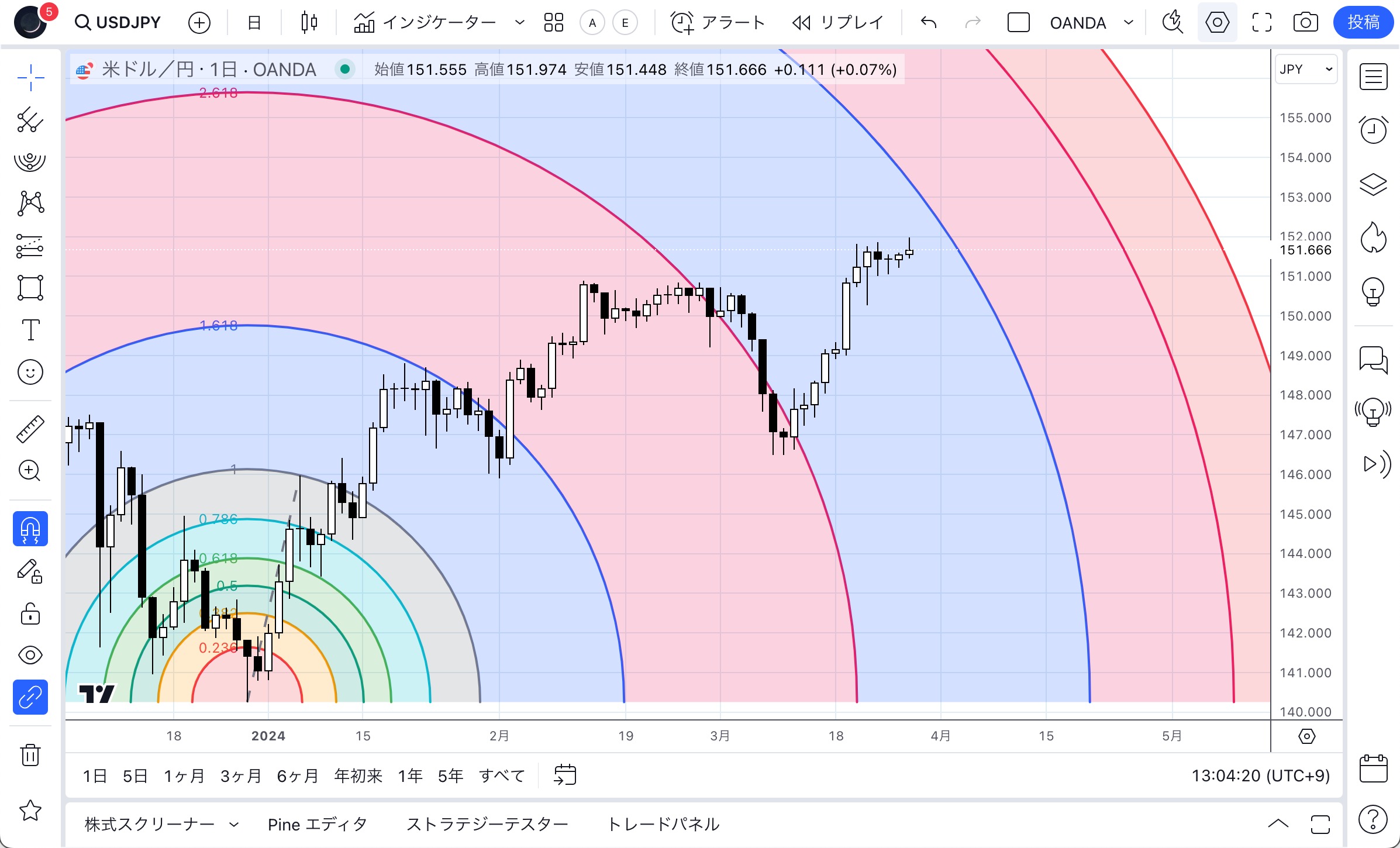Click the add symbol plus icon
The image size is (1400, 848).
199,23
